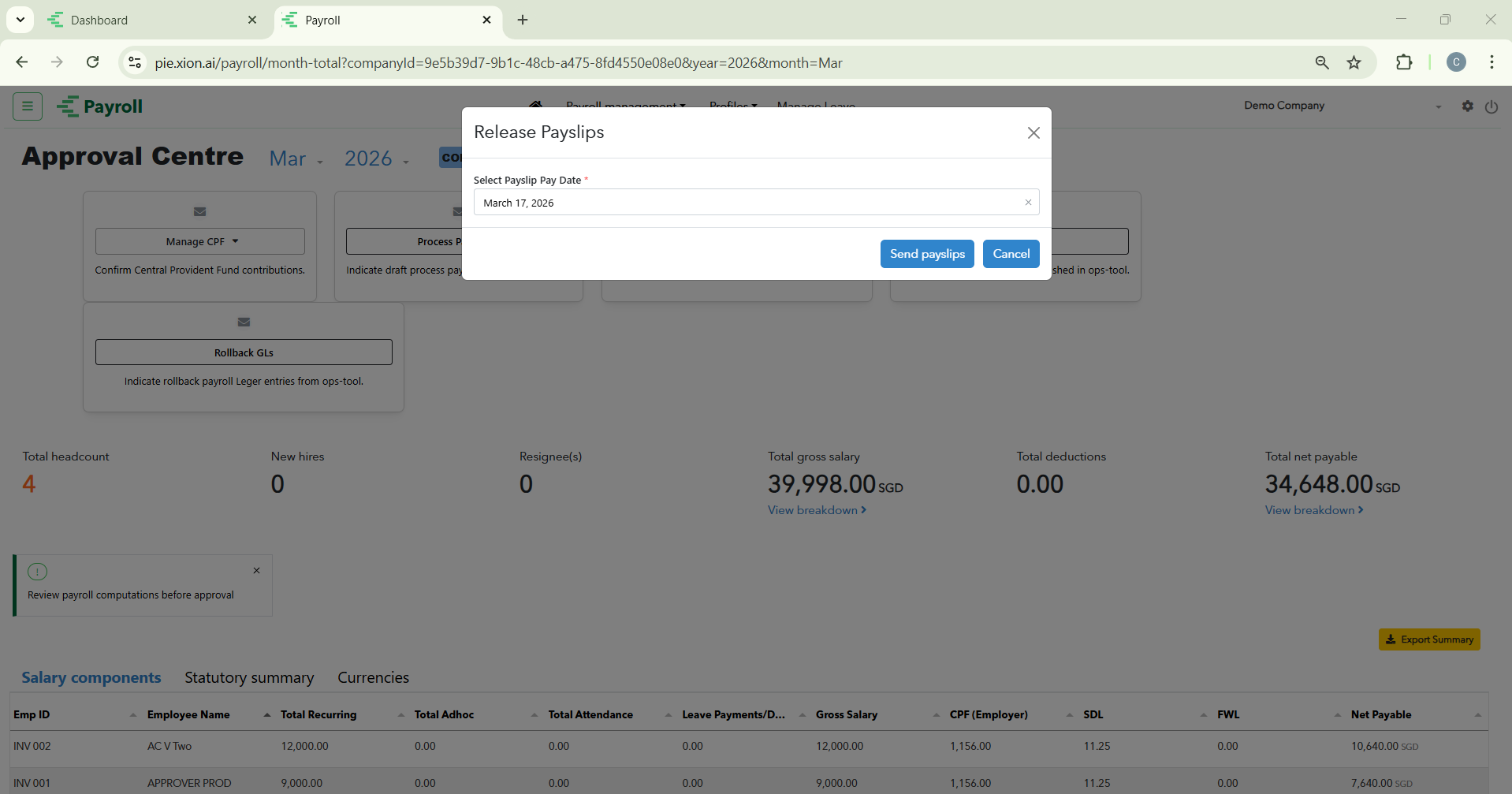Close the Release Payslips dialog with X

coord(1033,133)
